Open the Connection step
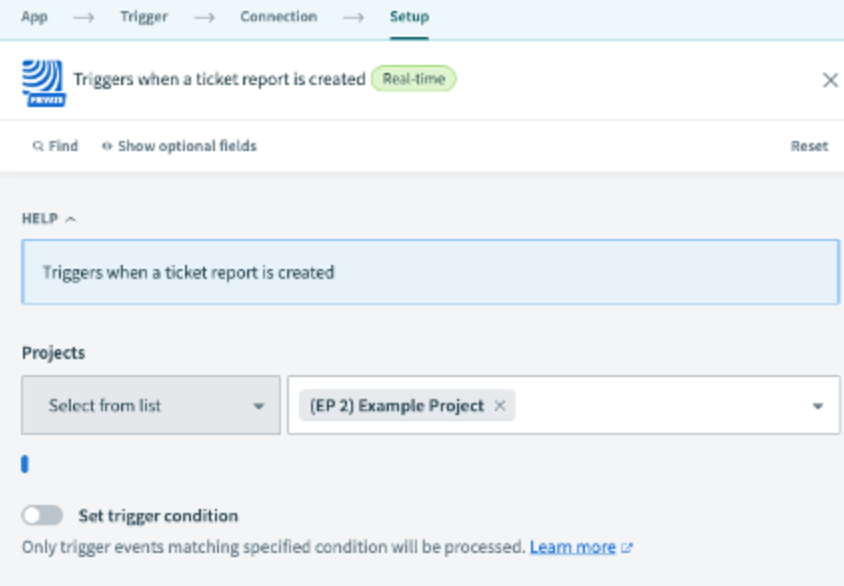This screenshot has width=844, height=586. click(x=278, y=17)
